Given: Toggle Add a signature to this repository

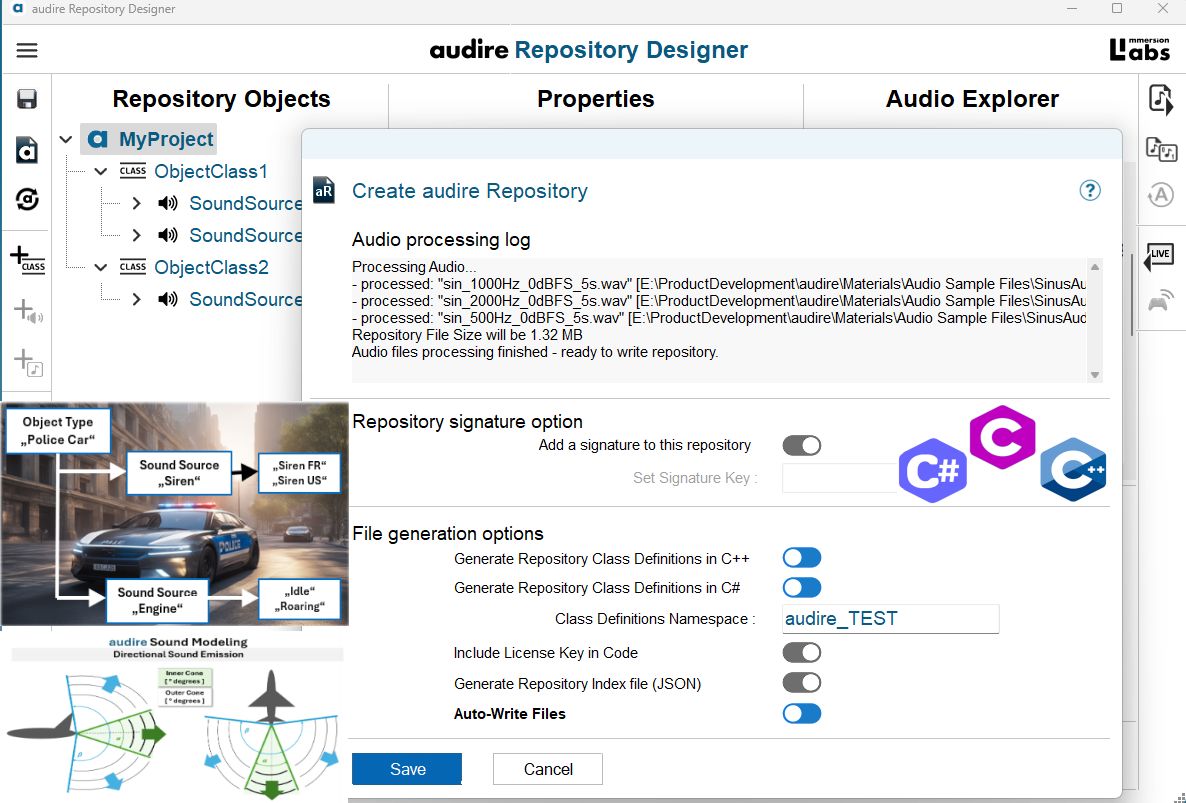Looking at the screenshot, I should 802,445.
